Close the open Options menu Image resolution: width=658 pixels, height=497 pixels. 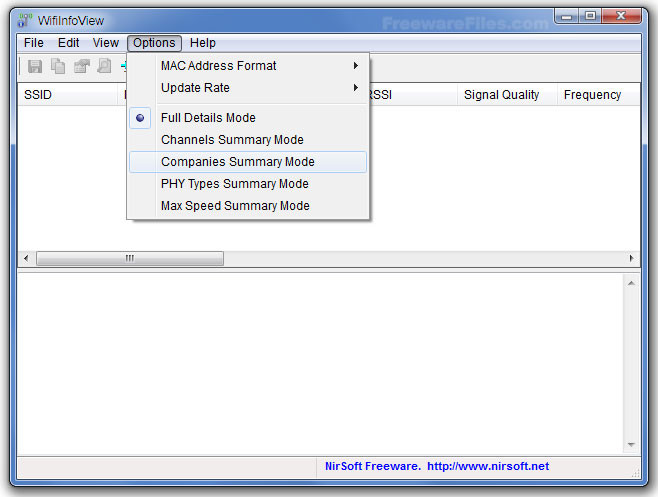pyautogui.click(x=154, y=43)
